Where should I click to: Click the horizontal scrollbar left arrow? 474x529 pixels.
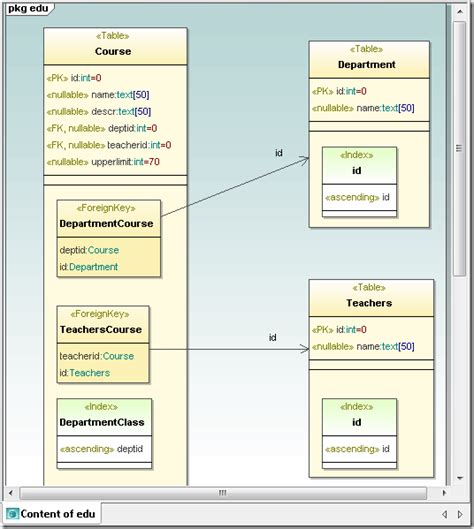11,493
